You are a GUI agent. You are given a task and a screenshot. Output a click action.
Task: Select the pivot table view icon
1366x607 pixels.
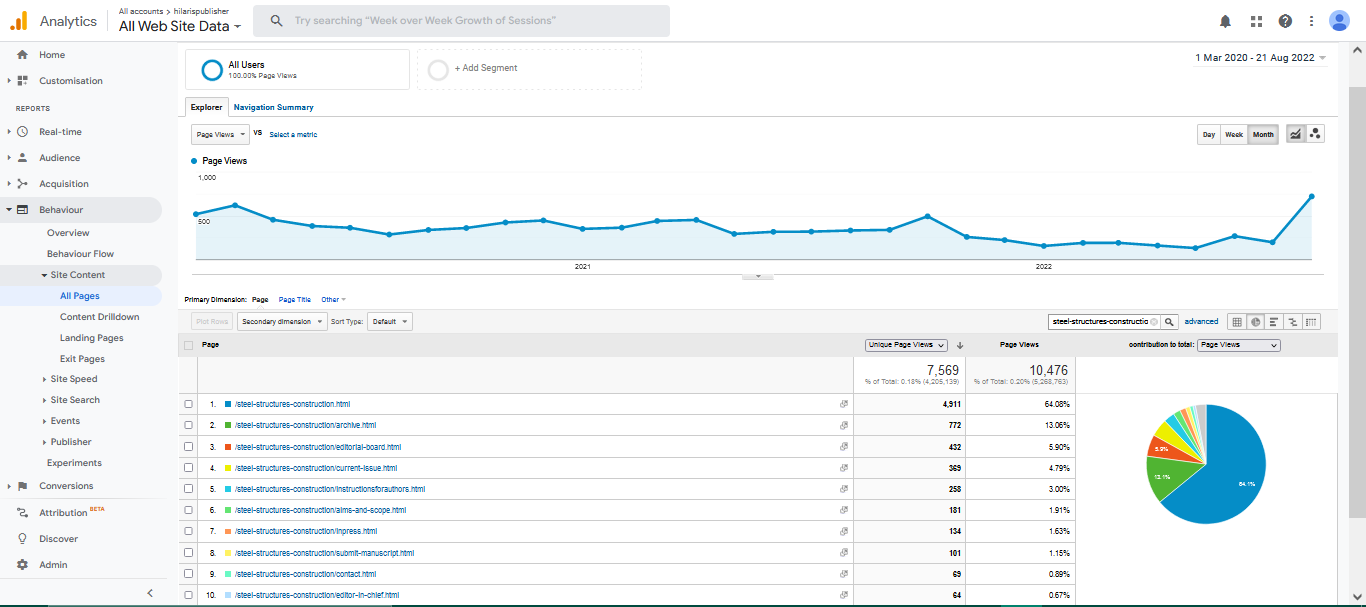[1311, 322]
